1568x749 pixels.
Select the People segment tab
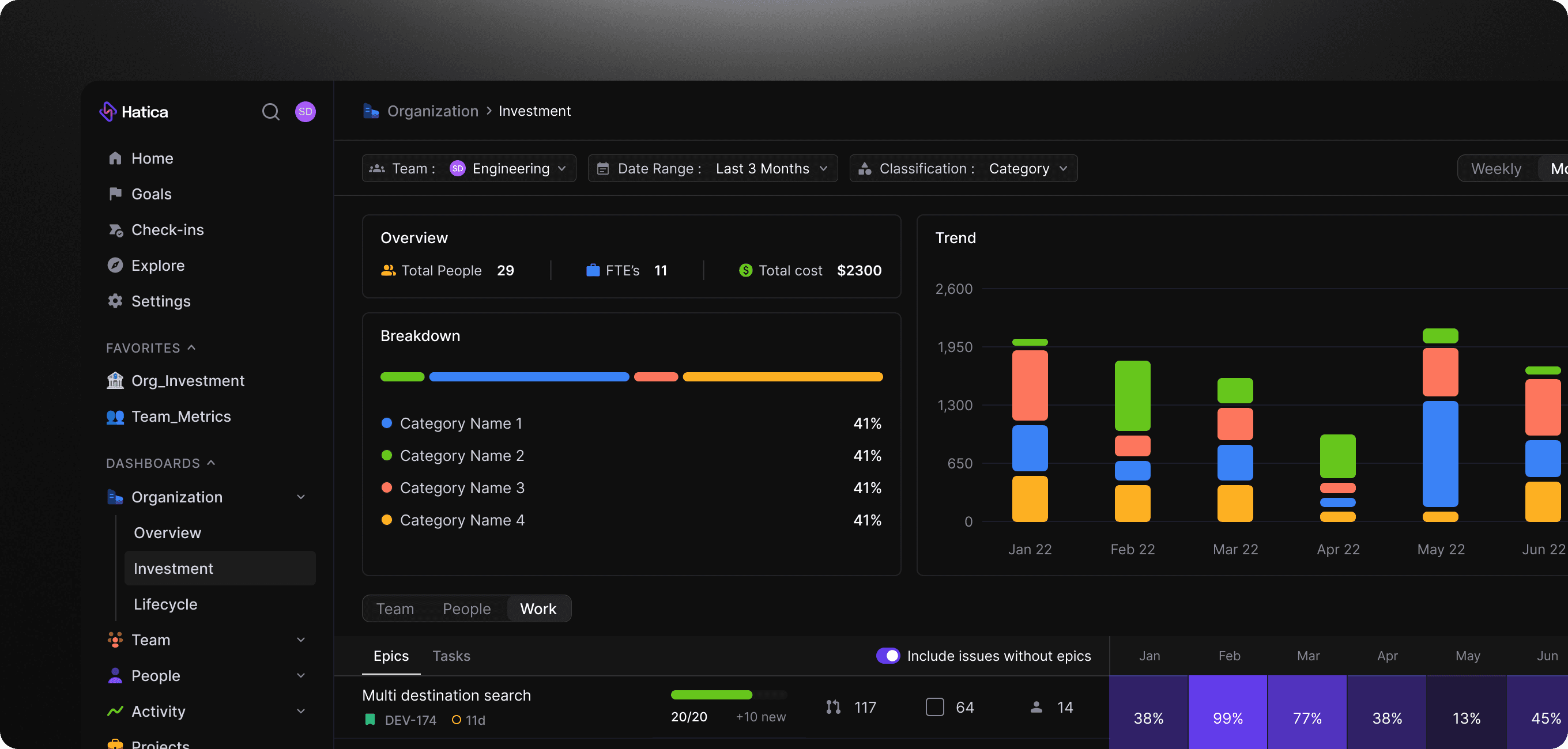(x=466, y=608)
